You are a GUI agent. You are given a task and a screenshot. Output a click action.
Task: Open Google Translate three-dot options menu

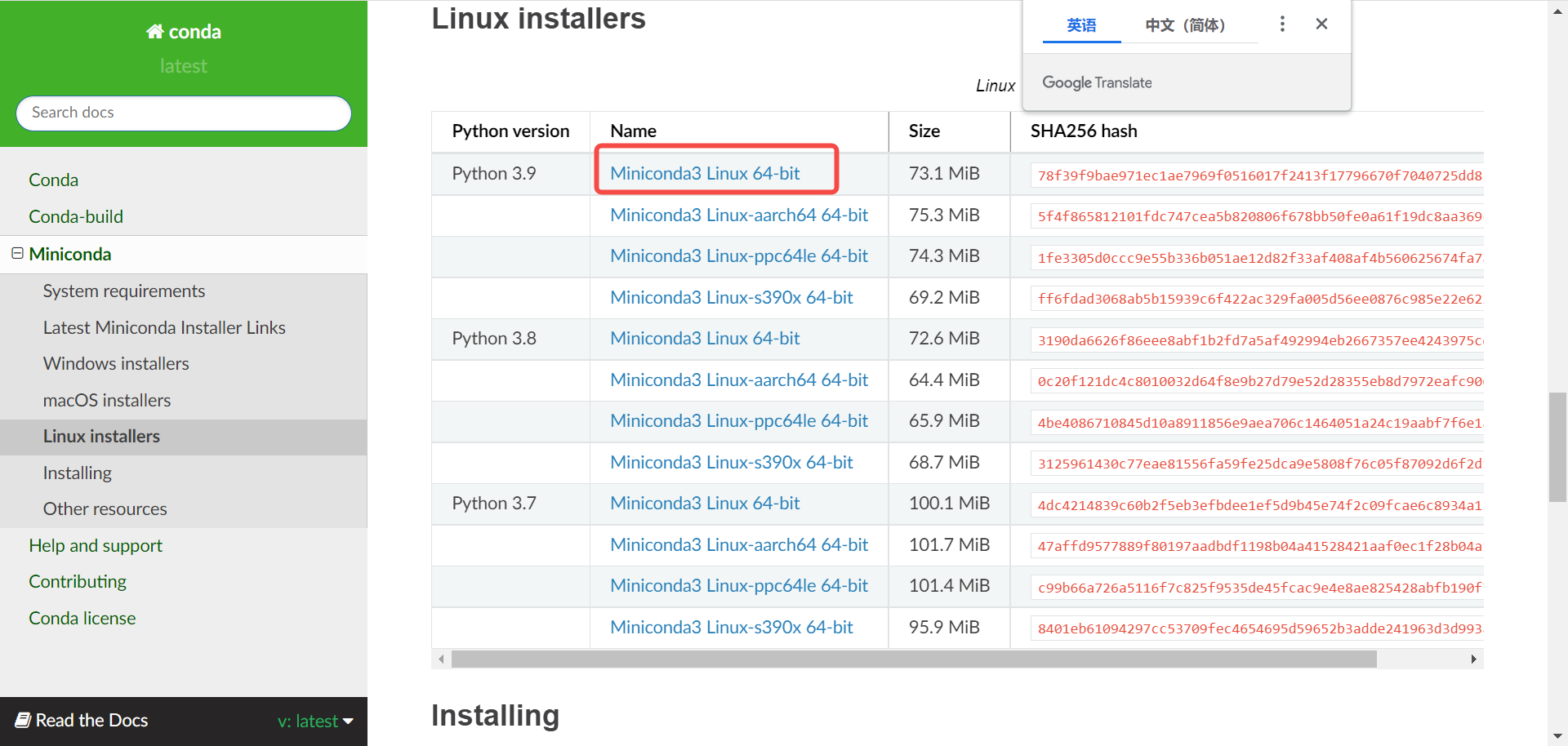1282,24
